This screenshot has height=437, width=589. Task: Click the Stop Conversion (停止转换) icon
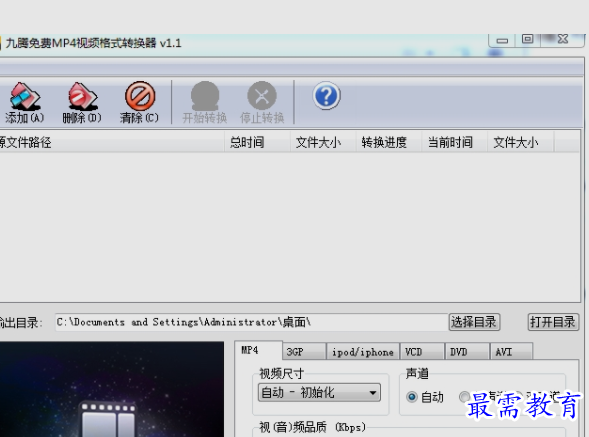coord(262,96)
